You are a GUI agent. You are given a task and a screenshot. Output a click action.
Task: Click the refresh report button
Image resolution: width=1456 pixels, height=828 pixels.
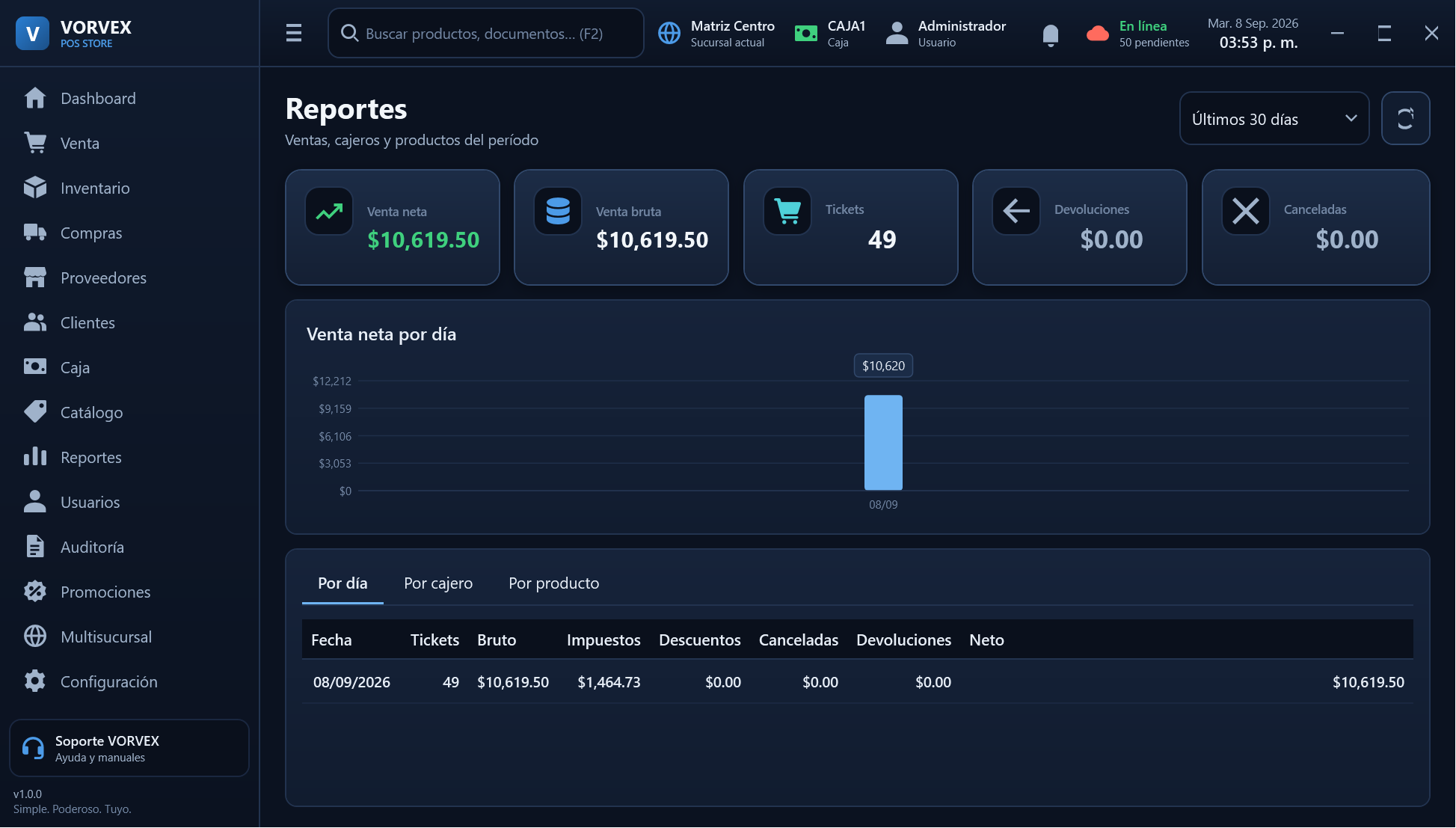coord(1406,118)
